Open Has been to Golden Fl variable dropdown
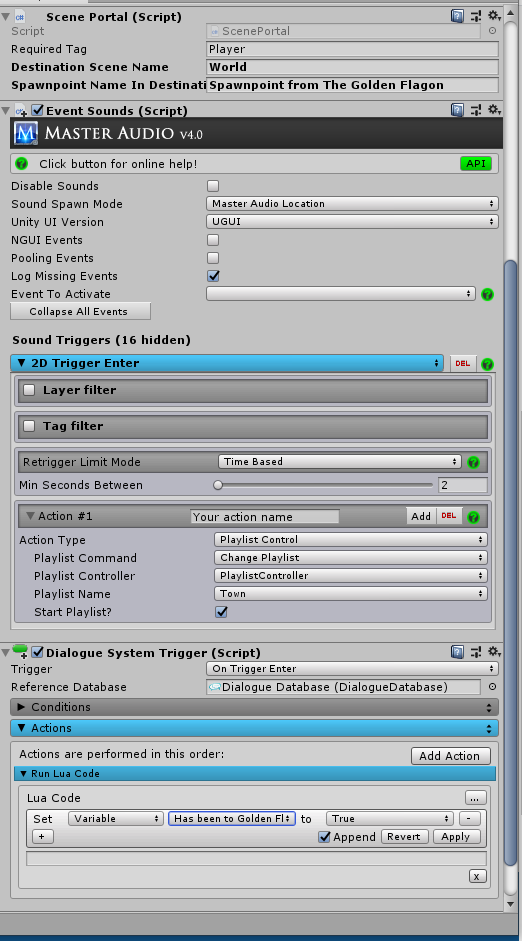Image resolution: width=522 pixels, height=941 pixels. 232,819
